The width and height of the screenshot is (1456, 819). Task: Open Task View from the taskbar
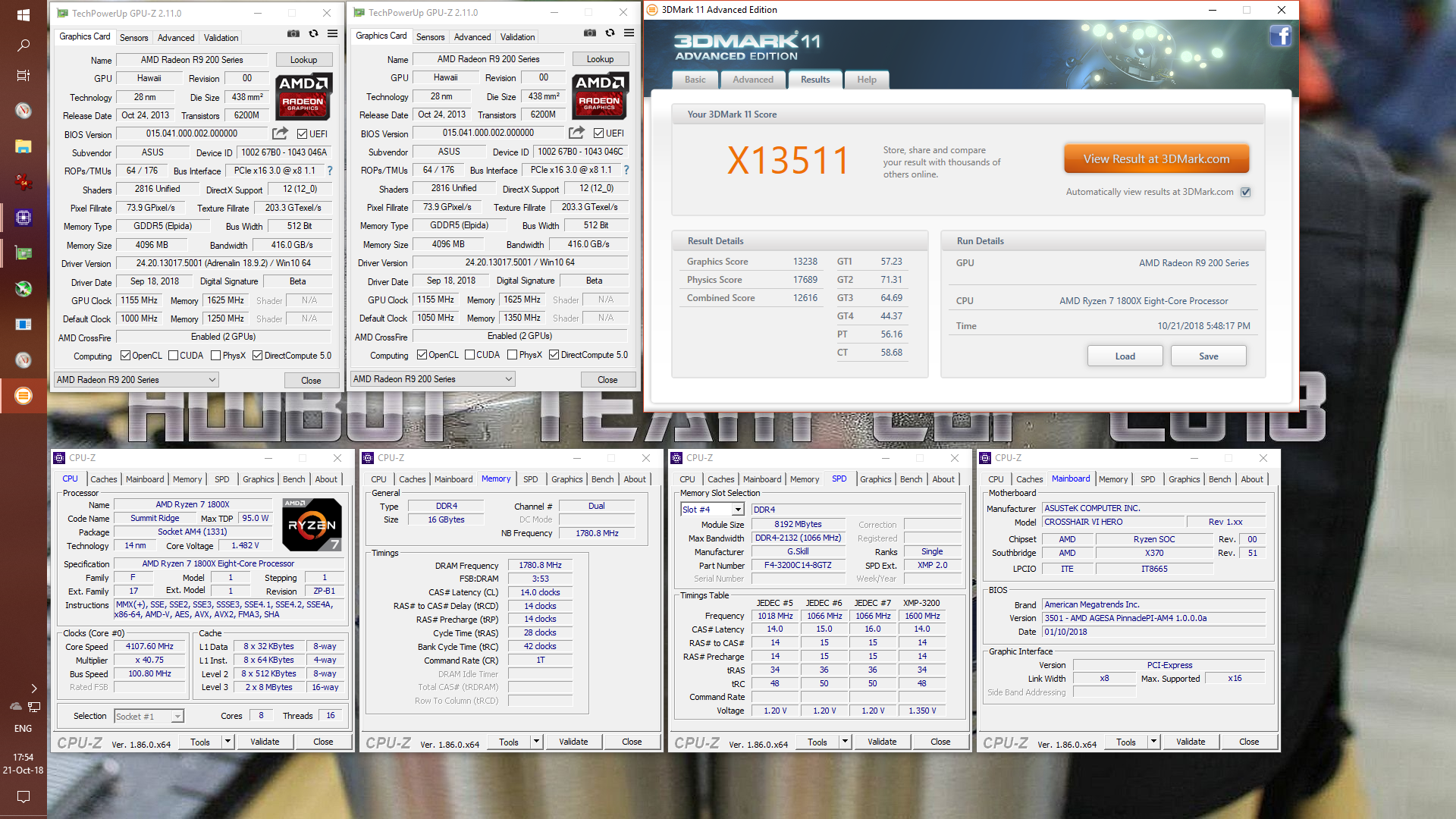click(x=24, y=76)
